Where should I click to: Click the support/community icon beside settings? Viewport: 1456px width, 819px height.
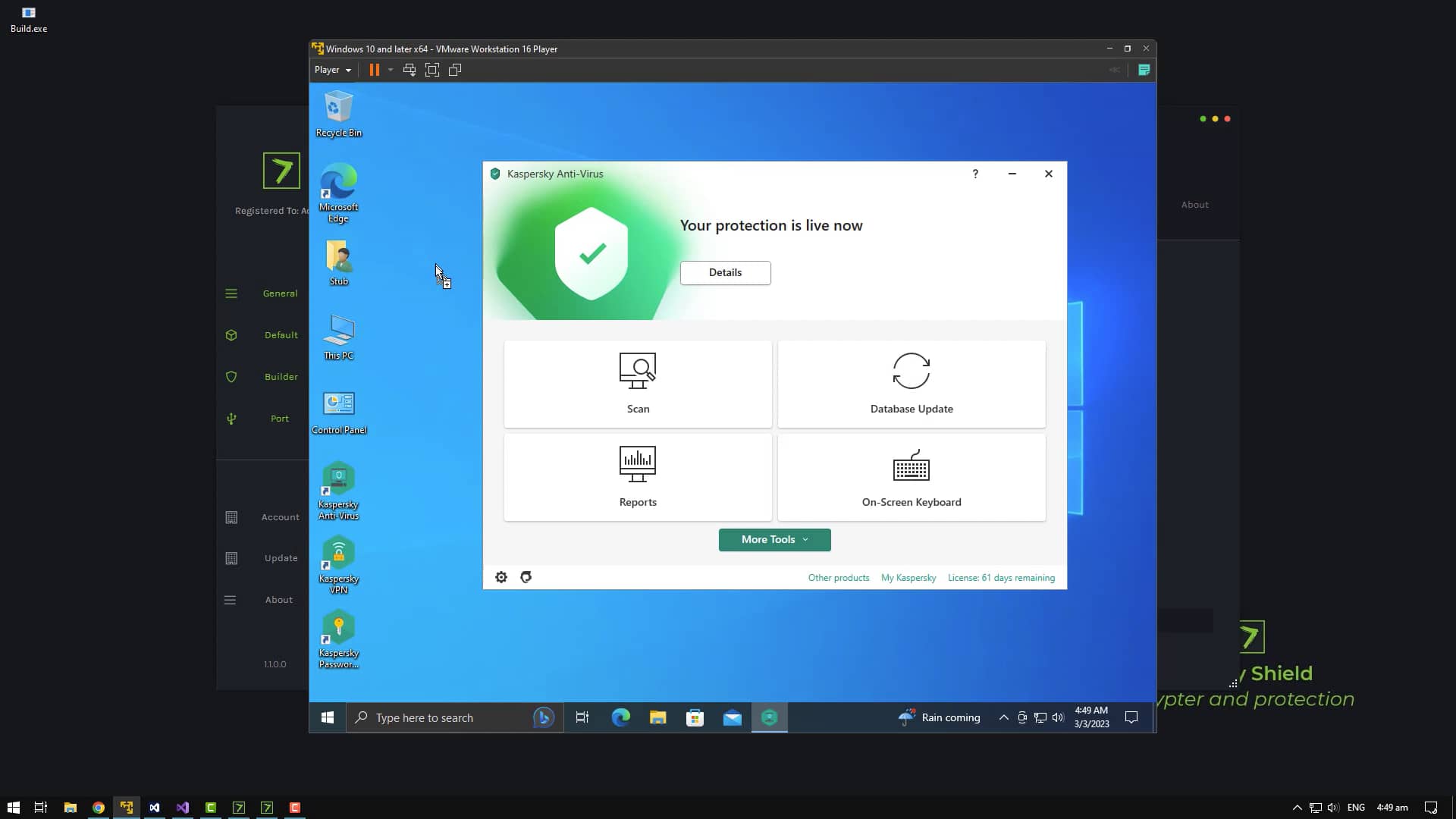[526, 577]
